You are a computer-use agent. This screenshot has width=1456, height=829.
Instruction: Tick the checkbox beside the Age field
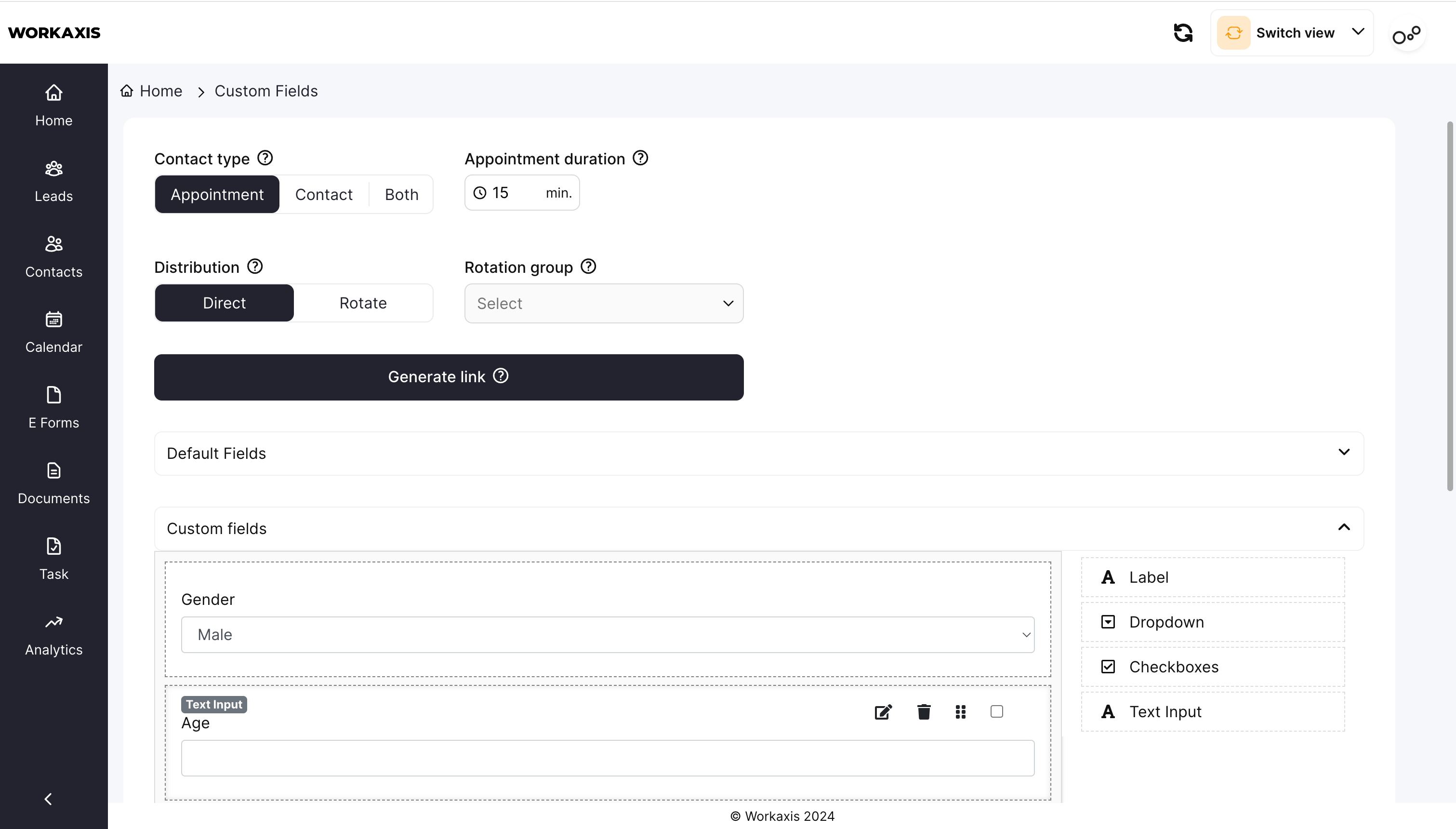coord(996,711)
